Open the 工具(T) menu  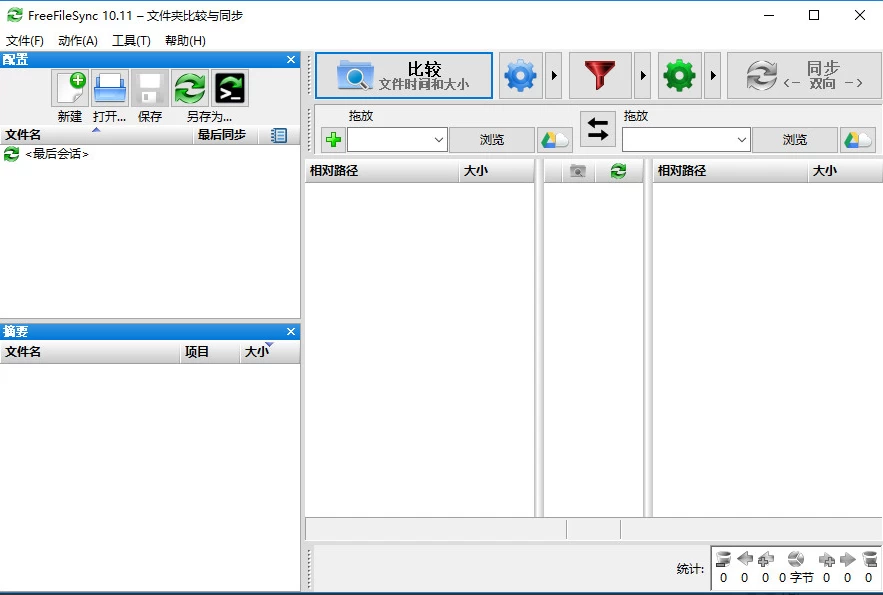pyautogui.click(x=131, y=41)
